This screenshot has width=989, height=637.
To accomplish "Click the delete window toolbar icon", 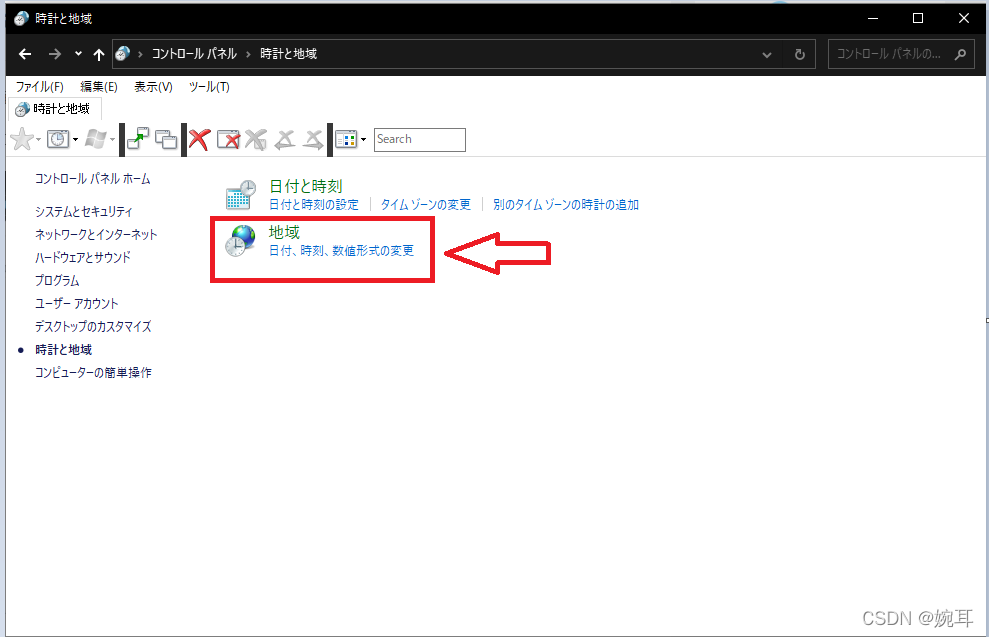I will [228, 139].
